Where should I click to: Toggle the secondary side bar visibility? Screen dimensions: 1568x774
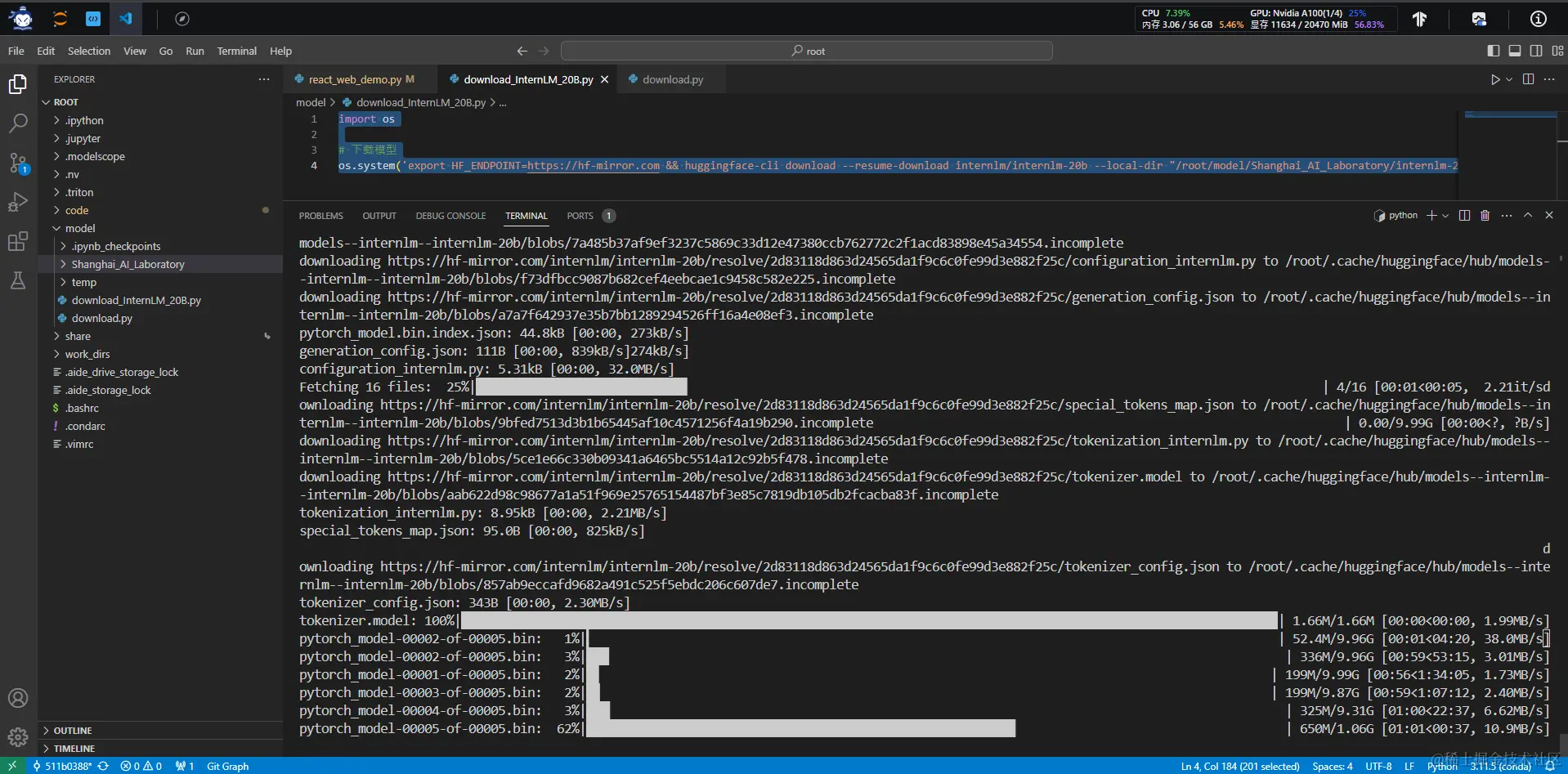[1536, 51]
